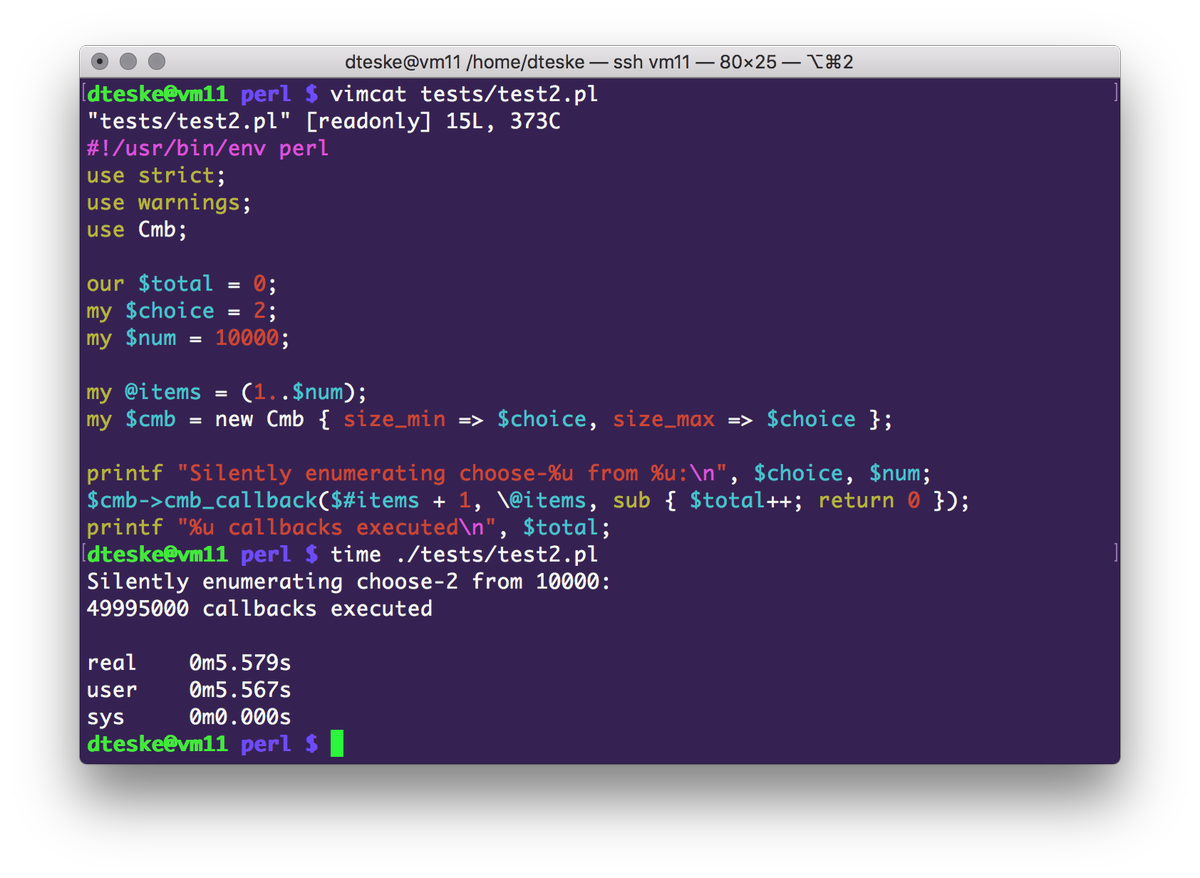Click the 'use strict;' line
The image size is (1200, 878).
[157, 176]
